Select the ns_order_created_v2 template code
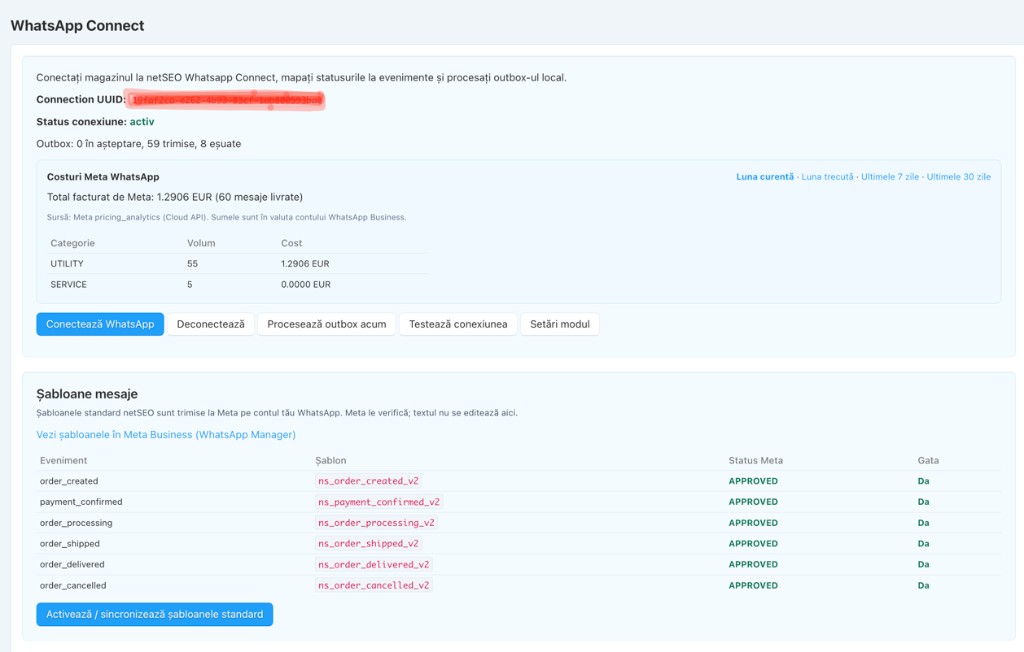The image size is (1024, 652). click(368, 481)
